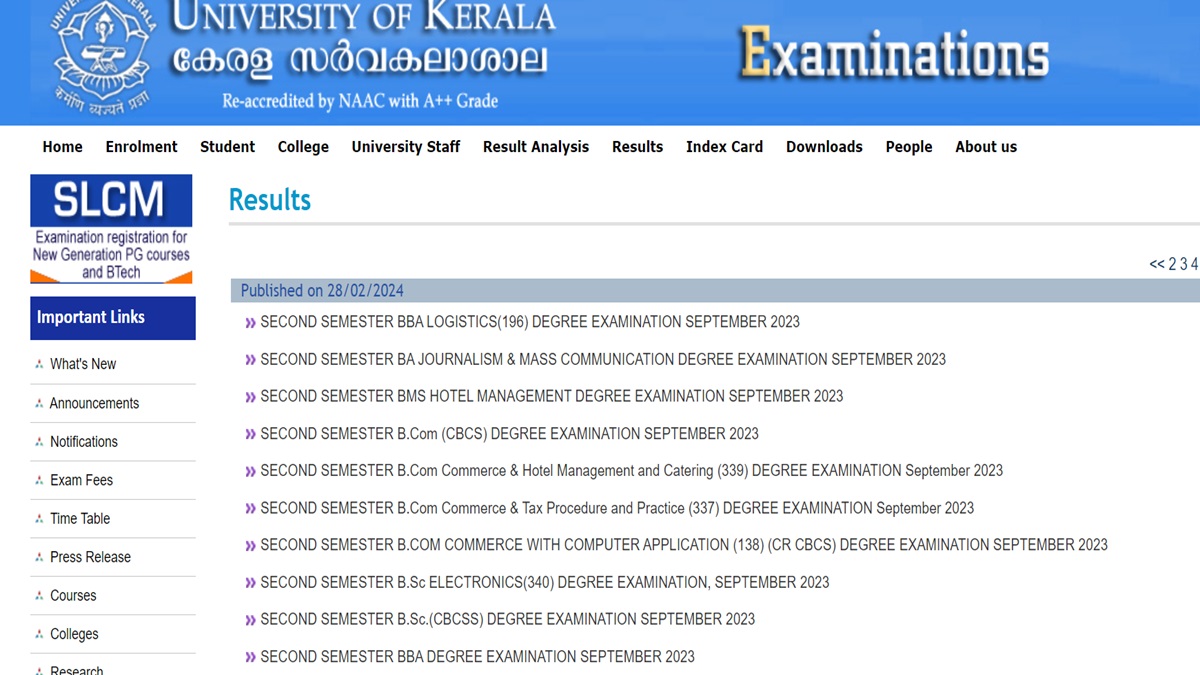Open the Enrolment menu

141,146
